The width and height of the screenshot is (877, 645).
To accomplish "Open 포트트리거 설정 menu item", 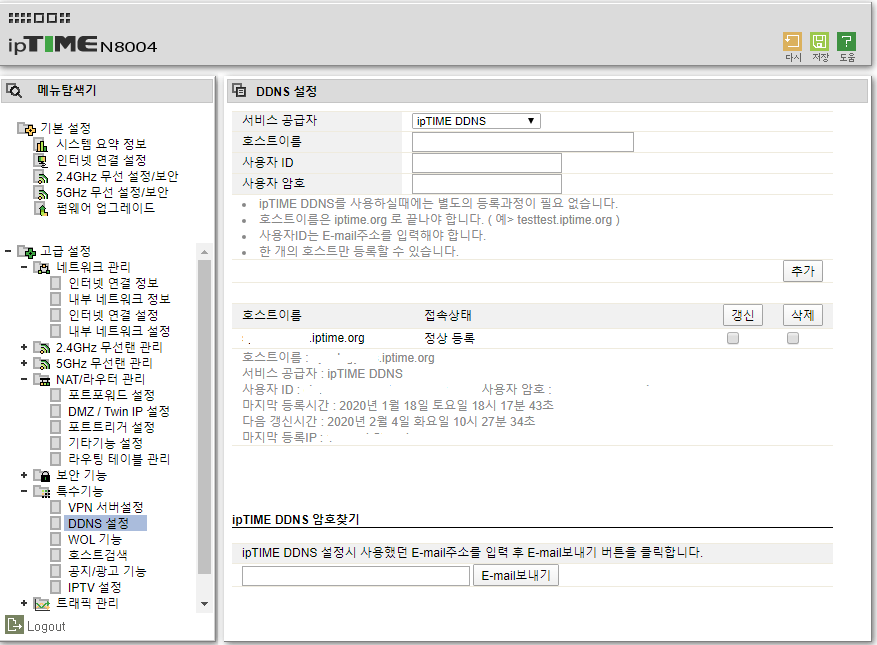I will coord(111,427).
